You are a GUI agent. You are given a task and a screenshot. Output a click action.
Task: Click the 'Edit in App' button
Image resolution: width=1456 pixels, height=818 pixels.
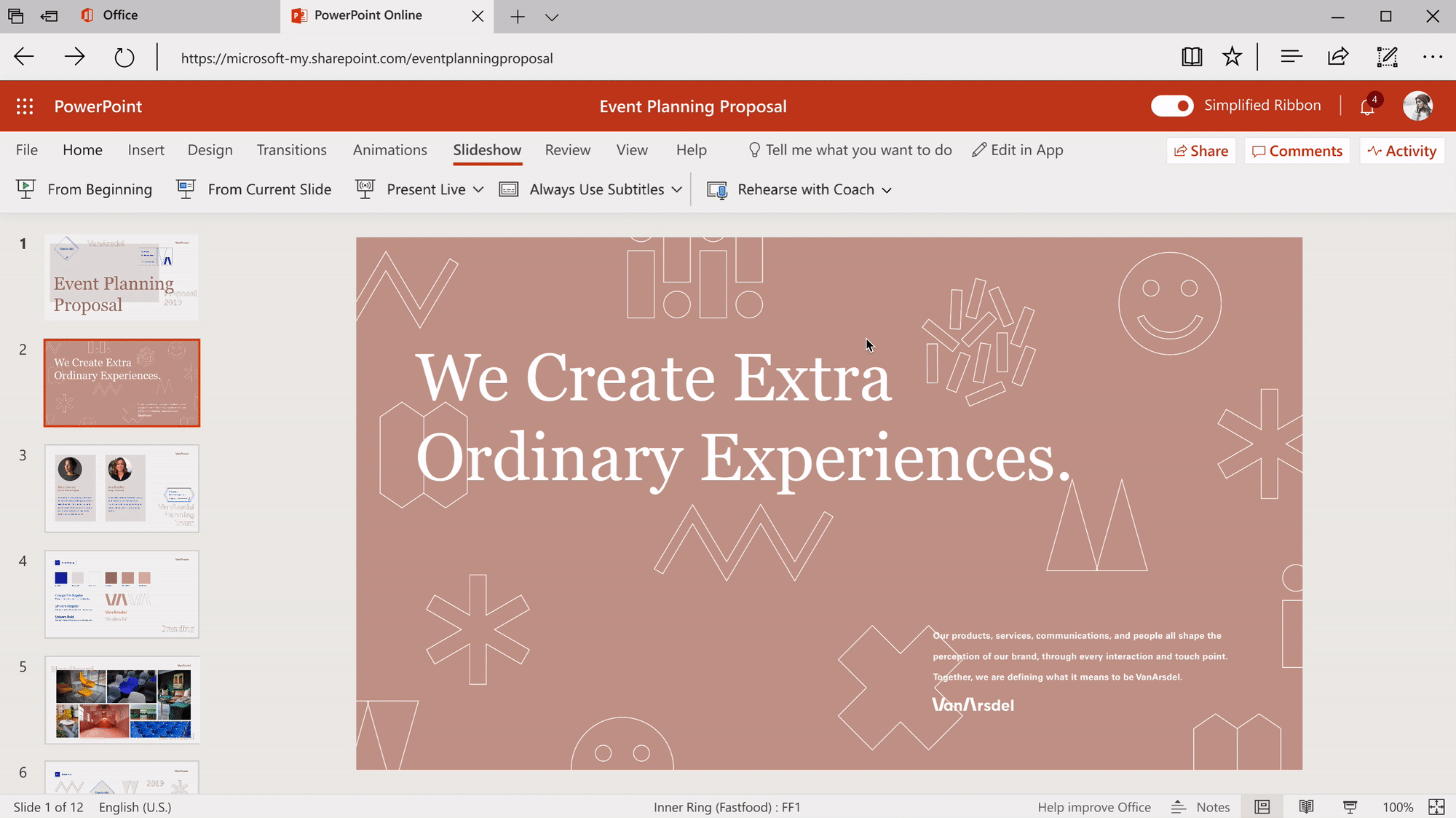[x=1016, y=150]
